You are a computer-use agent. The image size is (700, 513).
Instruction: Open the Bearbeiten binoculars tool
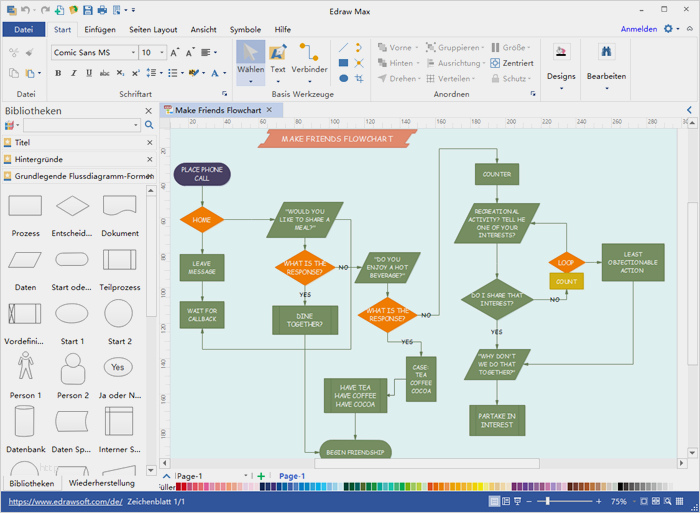[606, 59]
